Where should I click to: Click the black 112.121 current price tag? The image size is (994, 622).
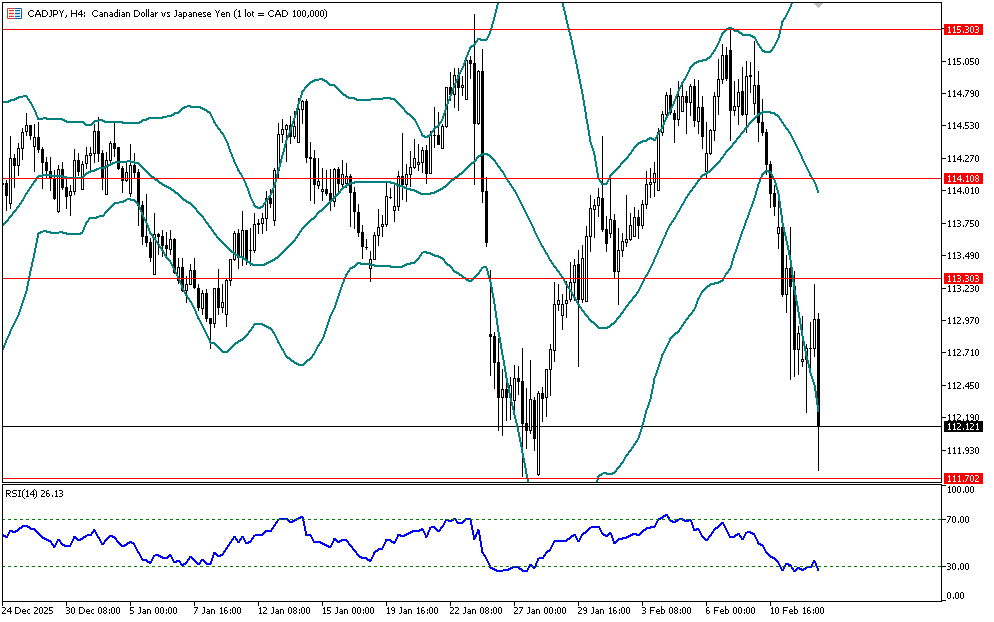click(x=961, y=426)
